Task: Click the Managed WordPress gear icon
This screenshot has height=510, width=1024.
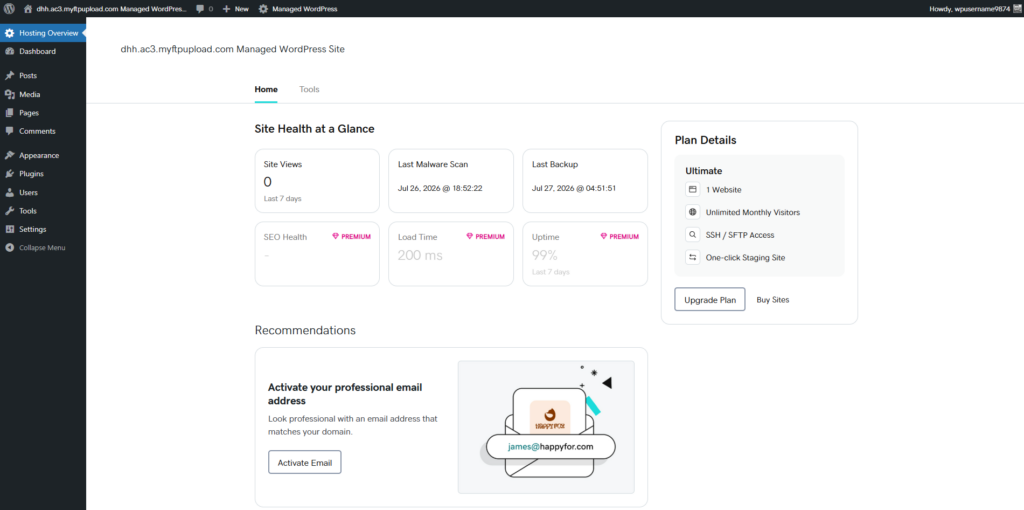Action: click(263, 9)
